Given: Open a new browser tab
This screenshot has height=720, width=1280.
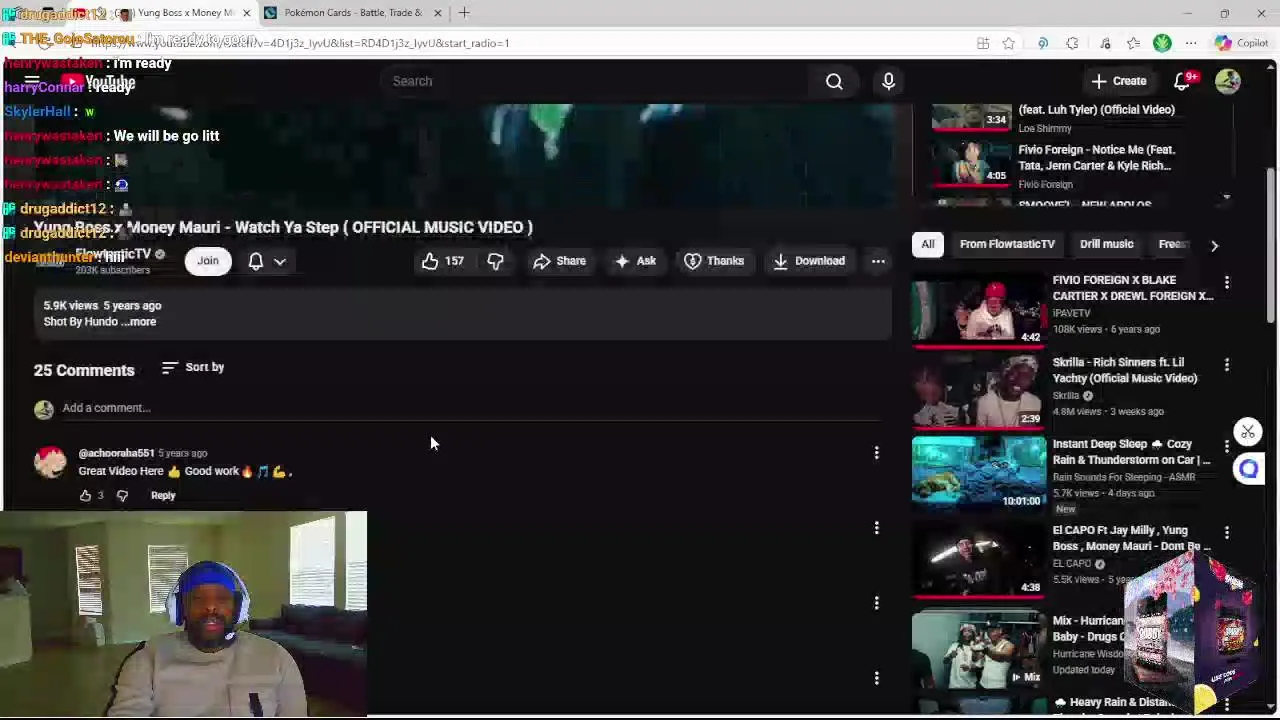Looking at the screenshot, I should pyautogui.click(x=465, y=13).
